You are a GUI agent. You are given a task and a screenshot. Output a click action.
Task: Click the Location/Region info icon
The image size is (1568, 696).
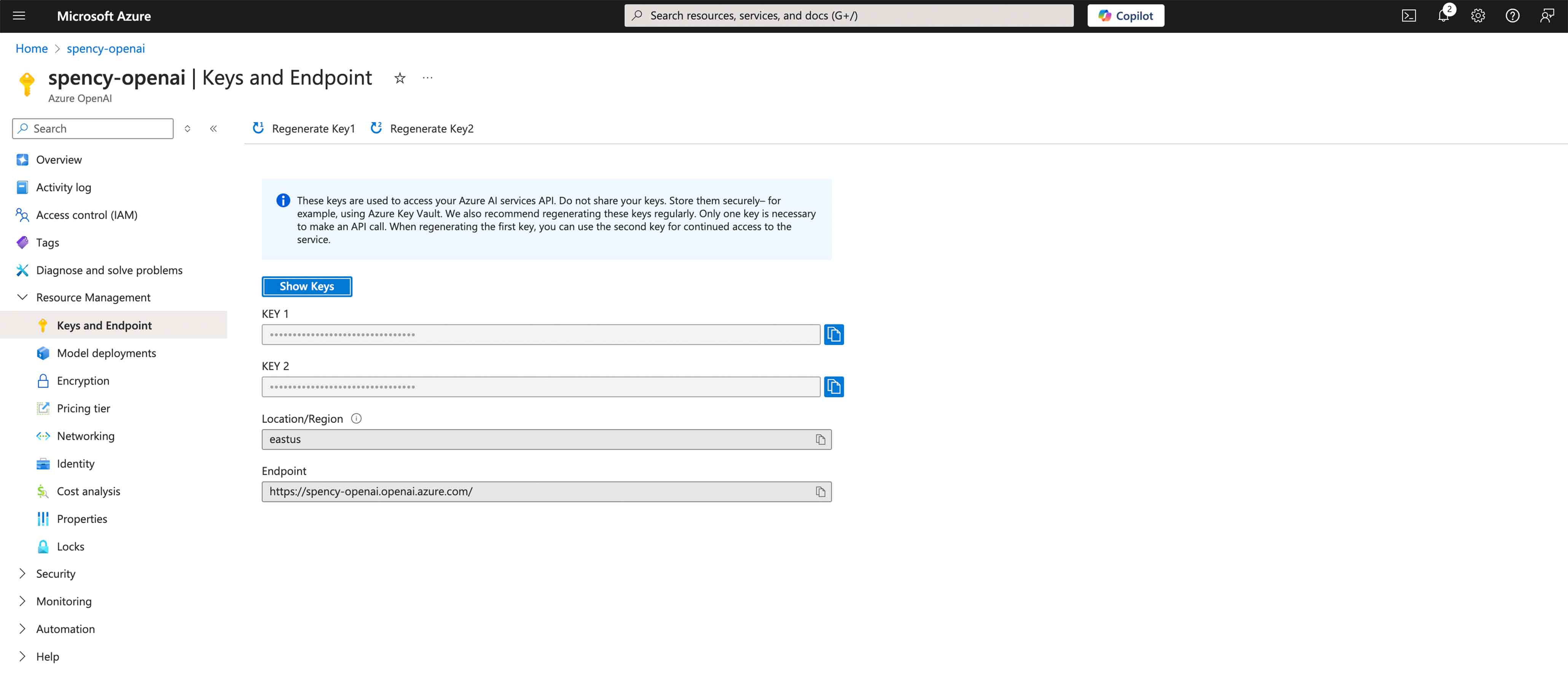(356, 419)
